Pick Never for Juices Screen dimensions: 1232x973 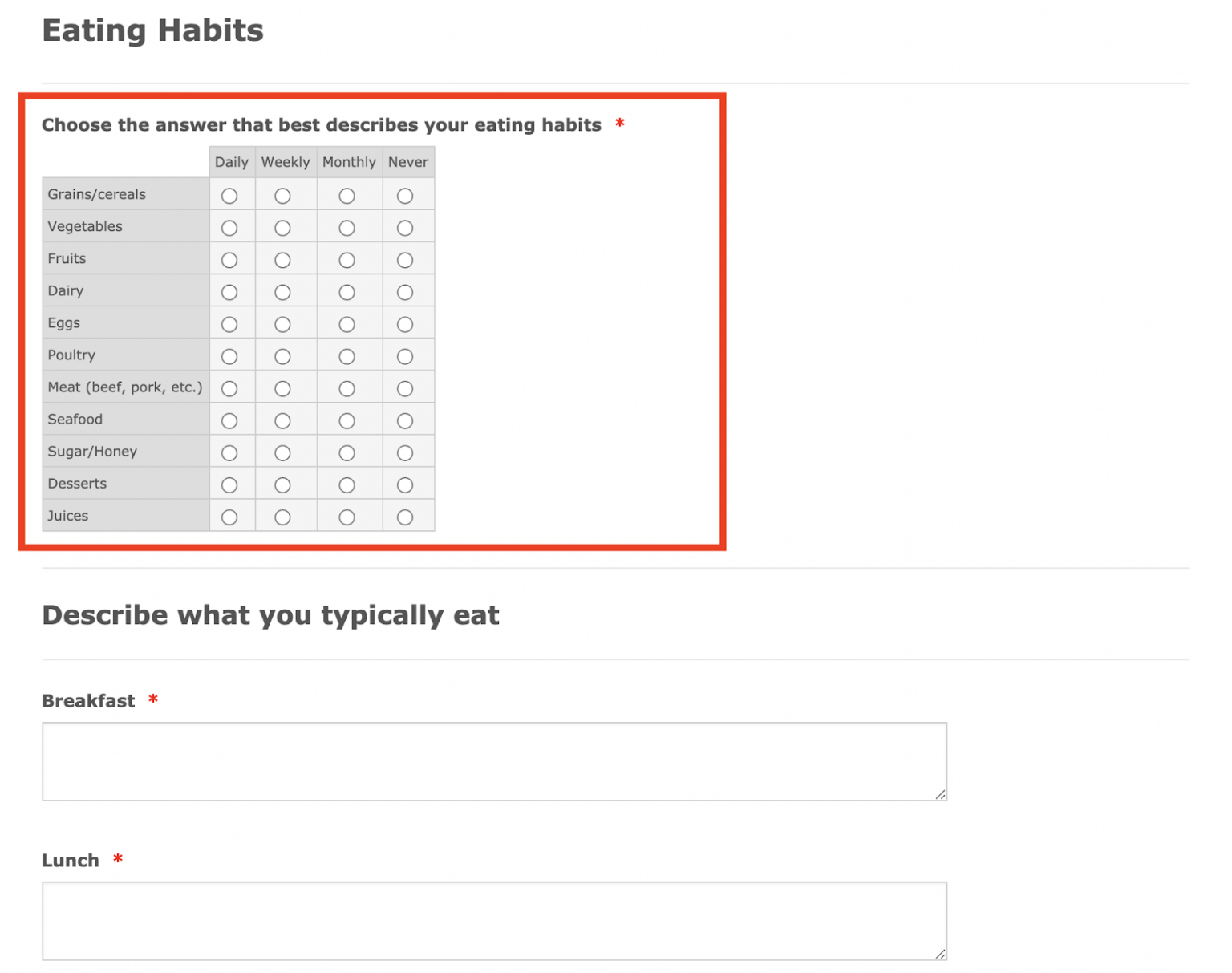point(405,517)
